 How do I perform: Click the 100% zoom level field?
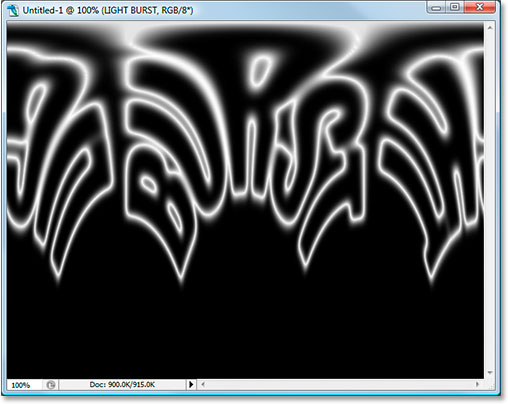tap(24, 385)
